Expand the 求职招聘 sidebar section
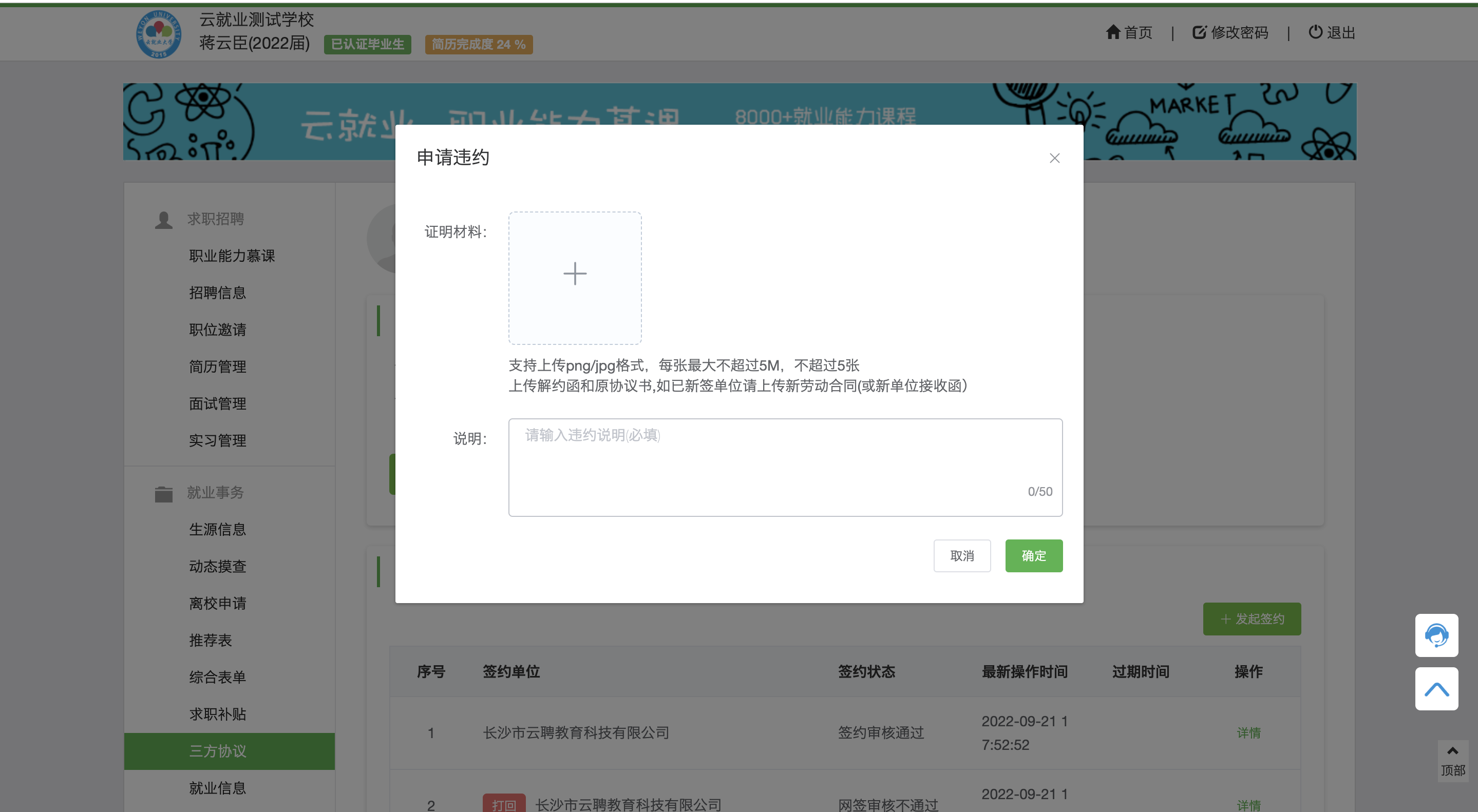 (215, 219)
